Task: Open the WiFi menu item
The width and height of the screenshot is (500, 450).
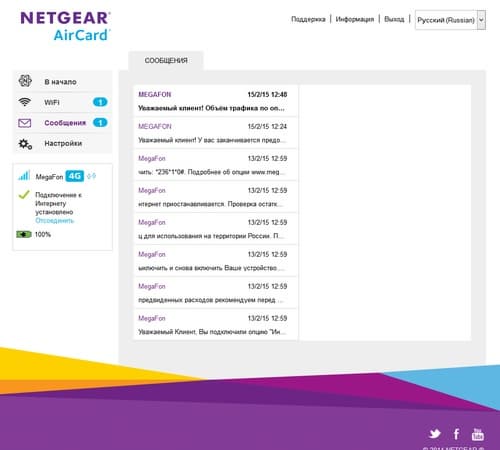Action: tap(63, 102)
